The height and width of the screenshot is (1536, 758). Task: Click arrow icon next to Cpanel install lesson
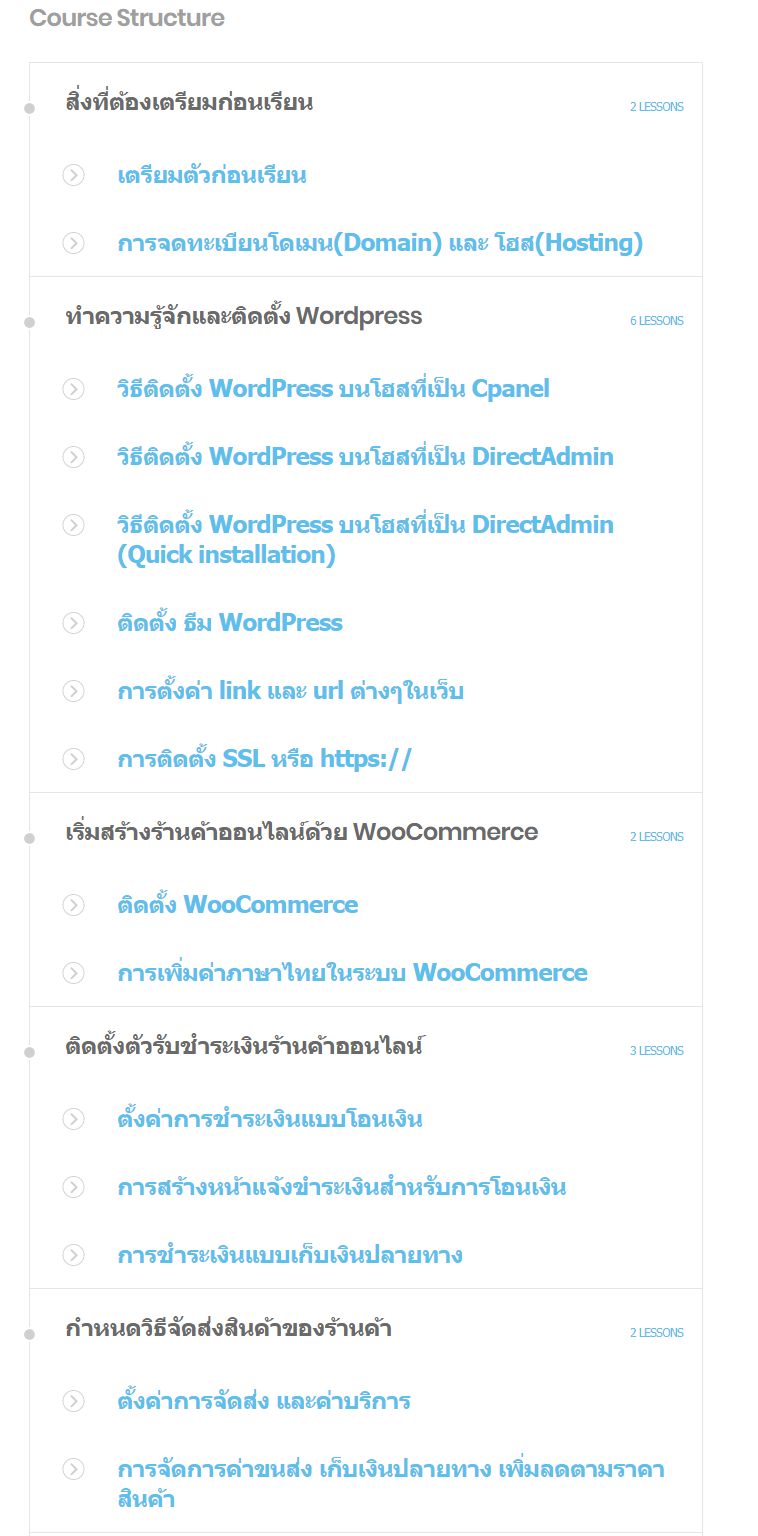click(x=73, y=389)
